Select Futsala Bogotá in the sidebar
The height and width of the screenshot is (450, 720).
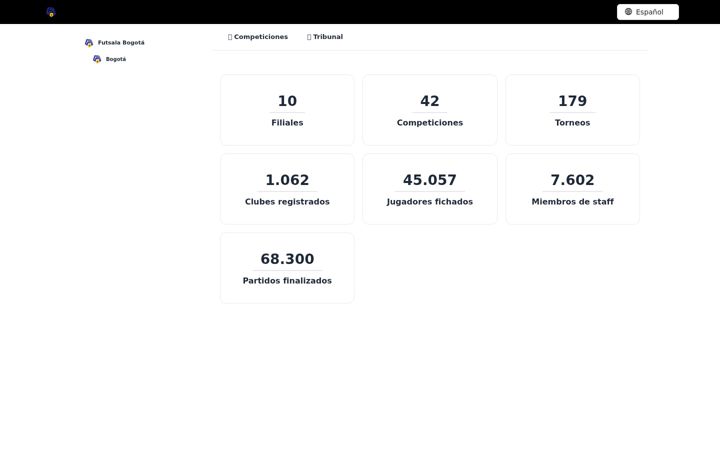115,43
